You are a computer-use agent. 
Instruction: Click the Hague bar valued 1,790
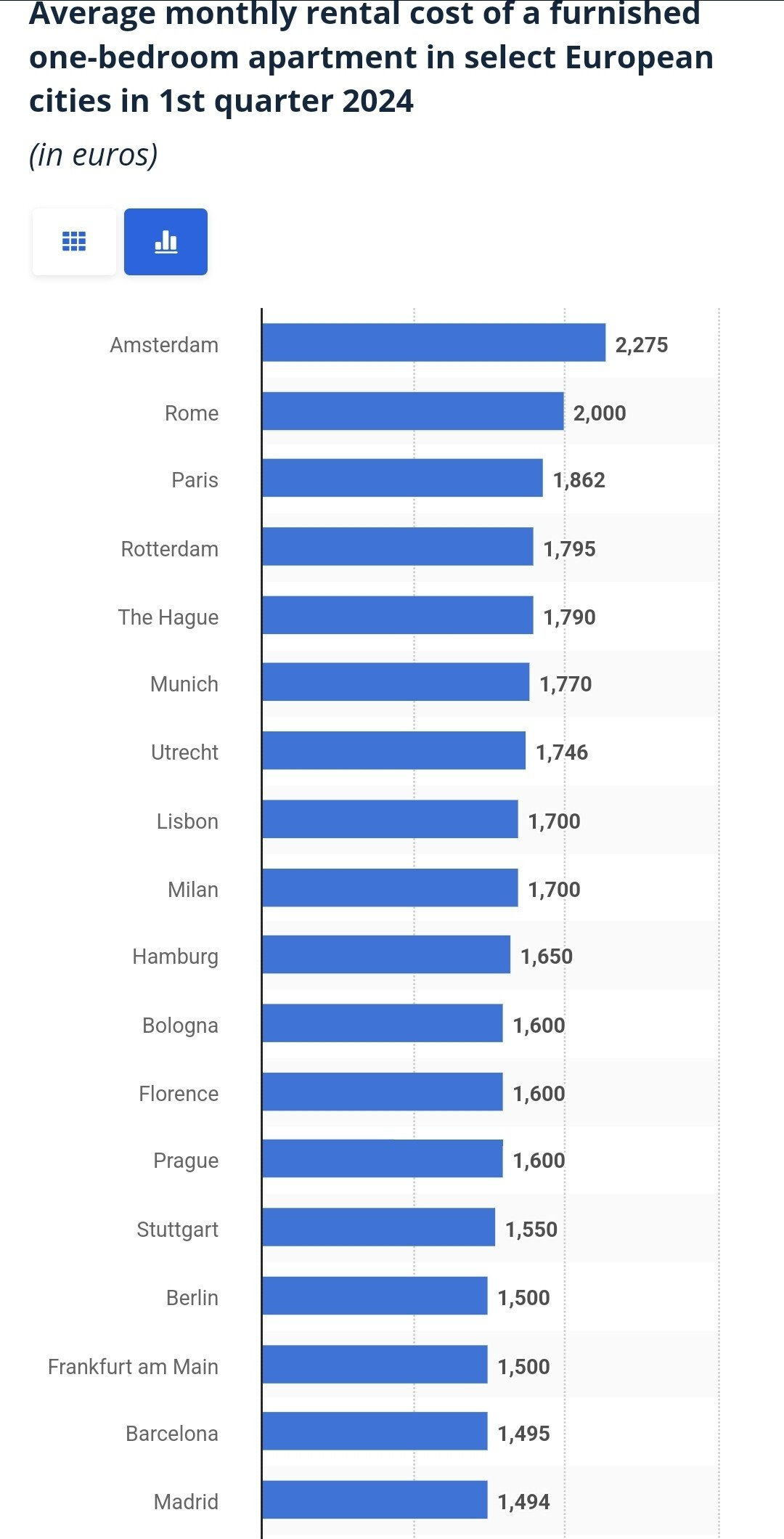click(x=397, y=615)
